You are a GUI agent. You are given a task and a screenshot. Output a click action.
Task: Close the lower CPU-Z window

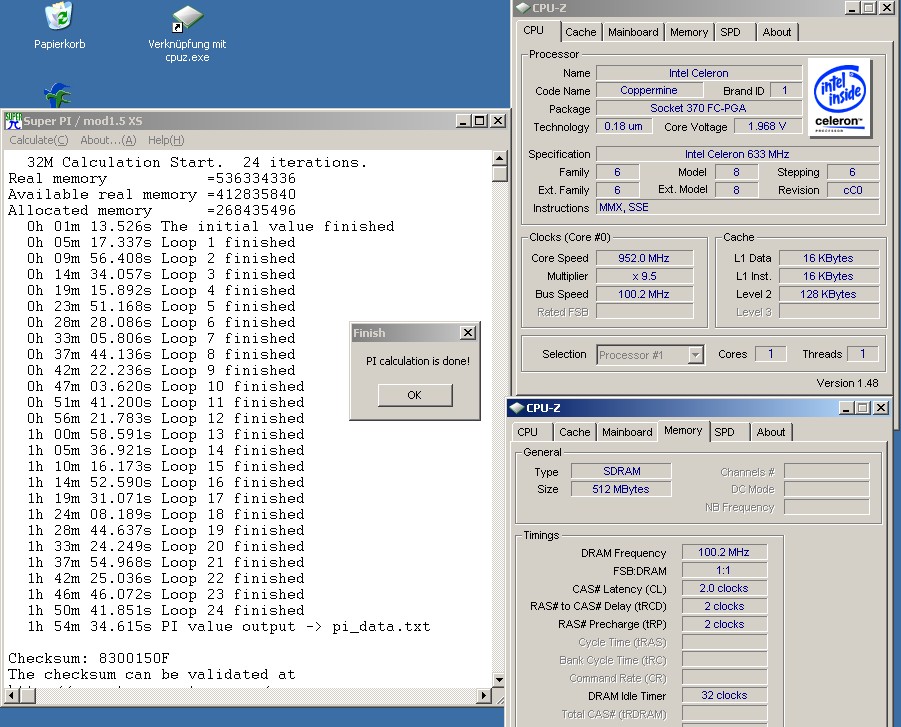pos(880,407)
